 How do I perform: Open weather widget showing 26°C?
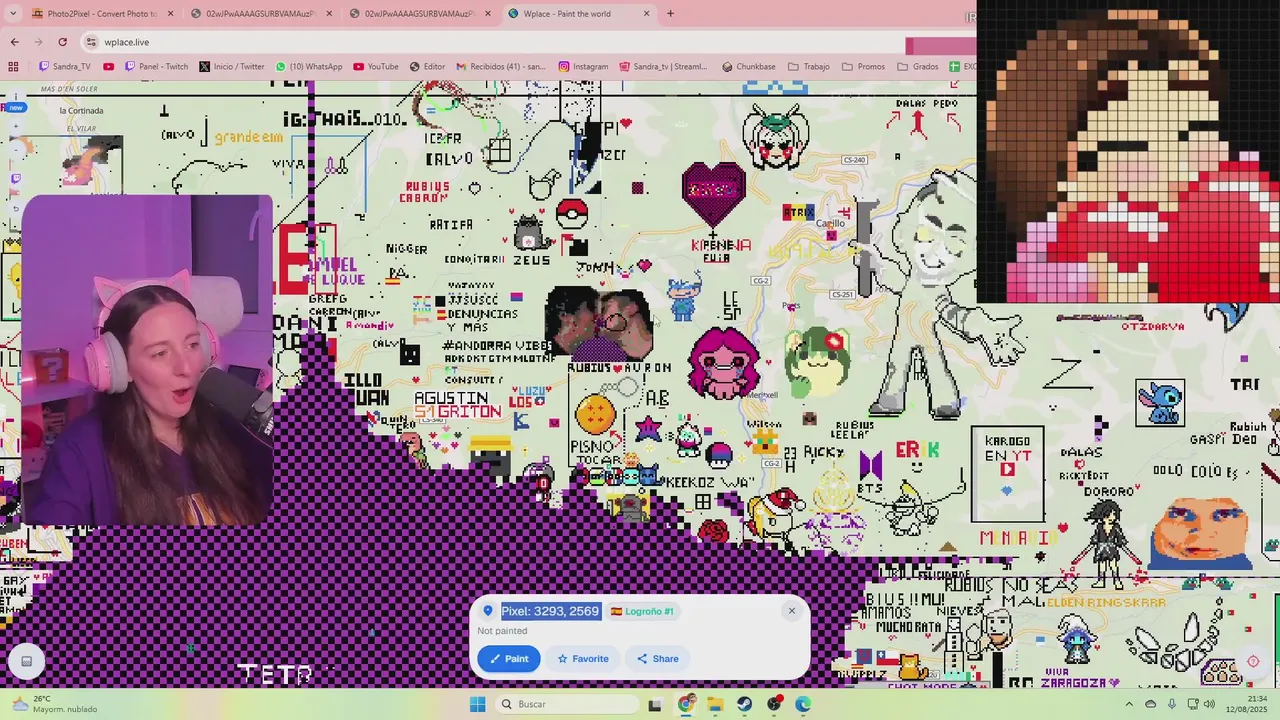click(55, 704)
